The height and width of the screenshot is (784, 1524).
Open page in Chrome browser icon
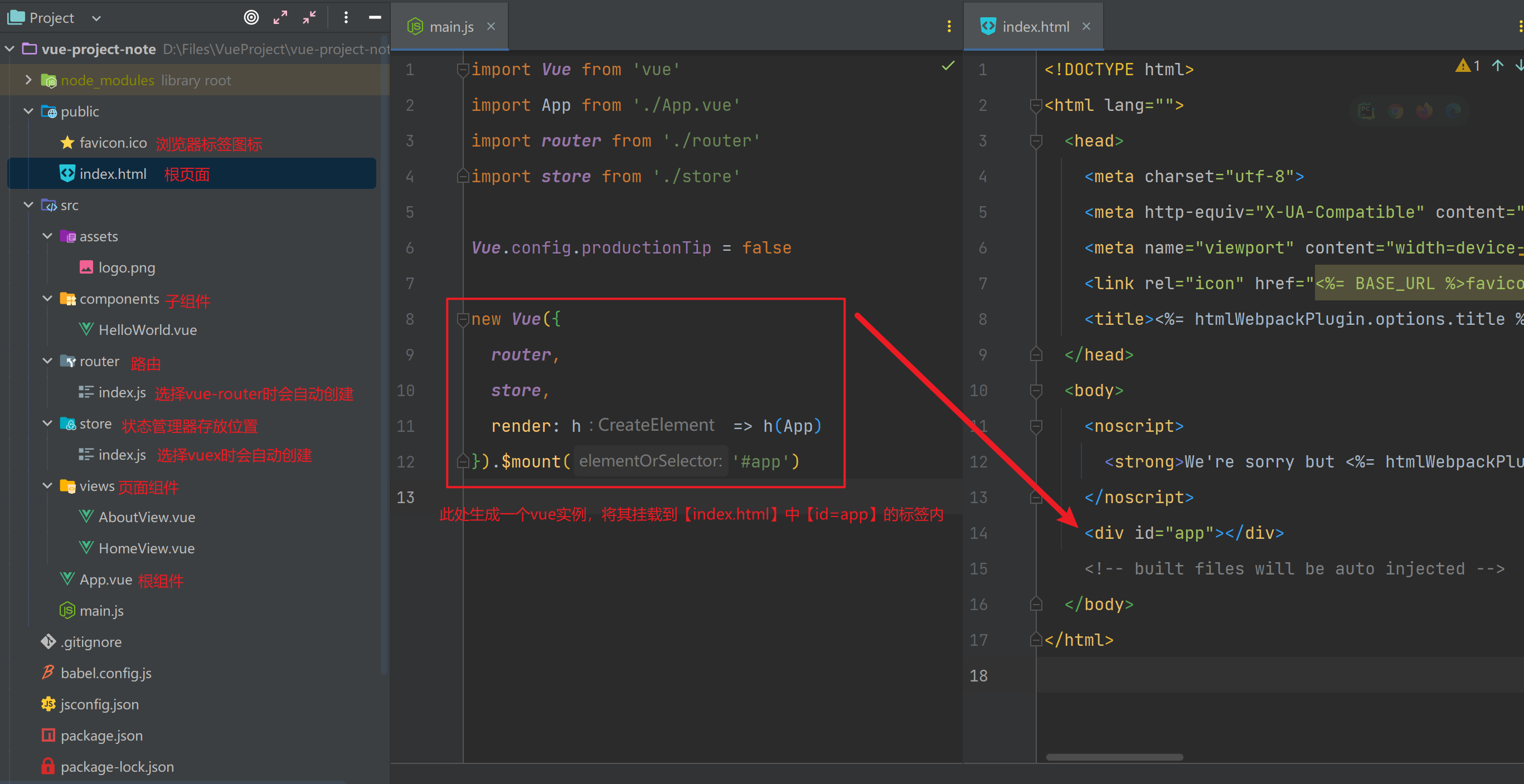tap(1396, 111)
